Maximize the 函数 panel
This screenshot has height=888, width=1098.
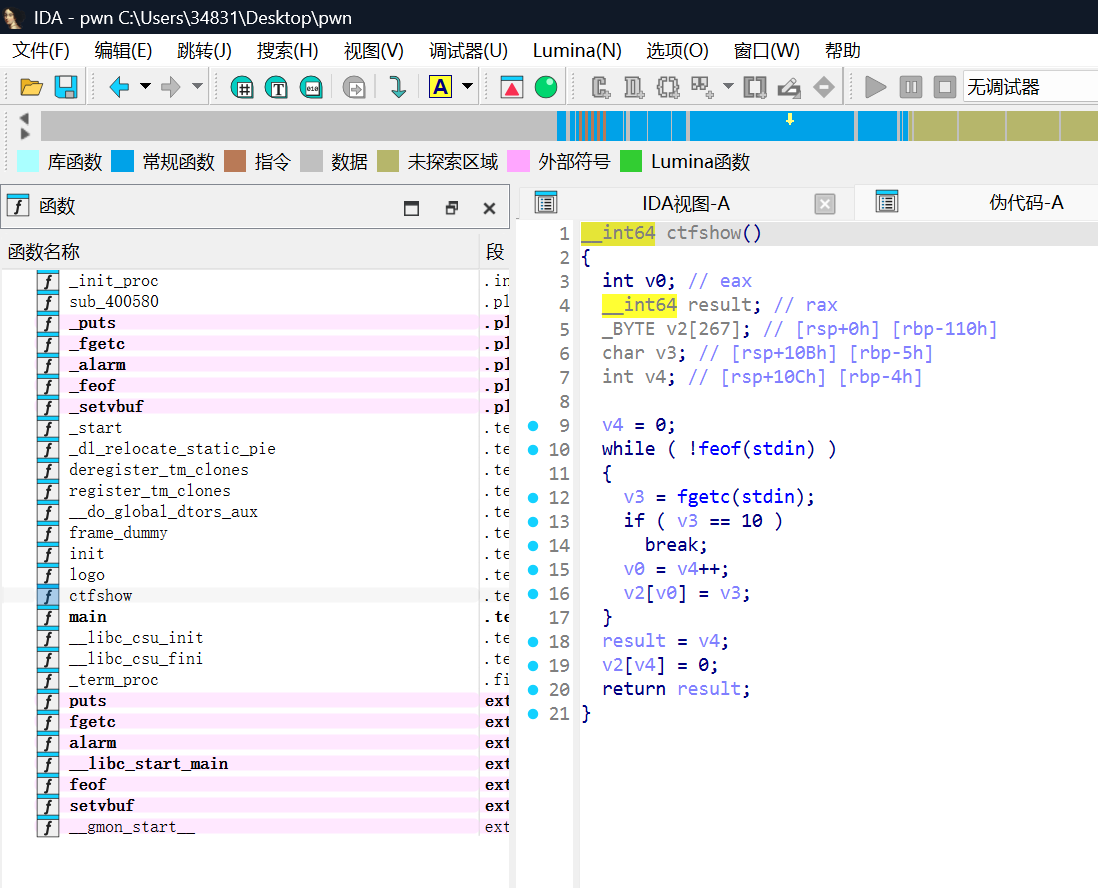pyautogui.click(x=412, y=208)
